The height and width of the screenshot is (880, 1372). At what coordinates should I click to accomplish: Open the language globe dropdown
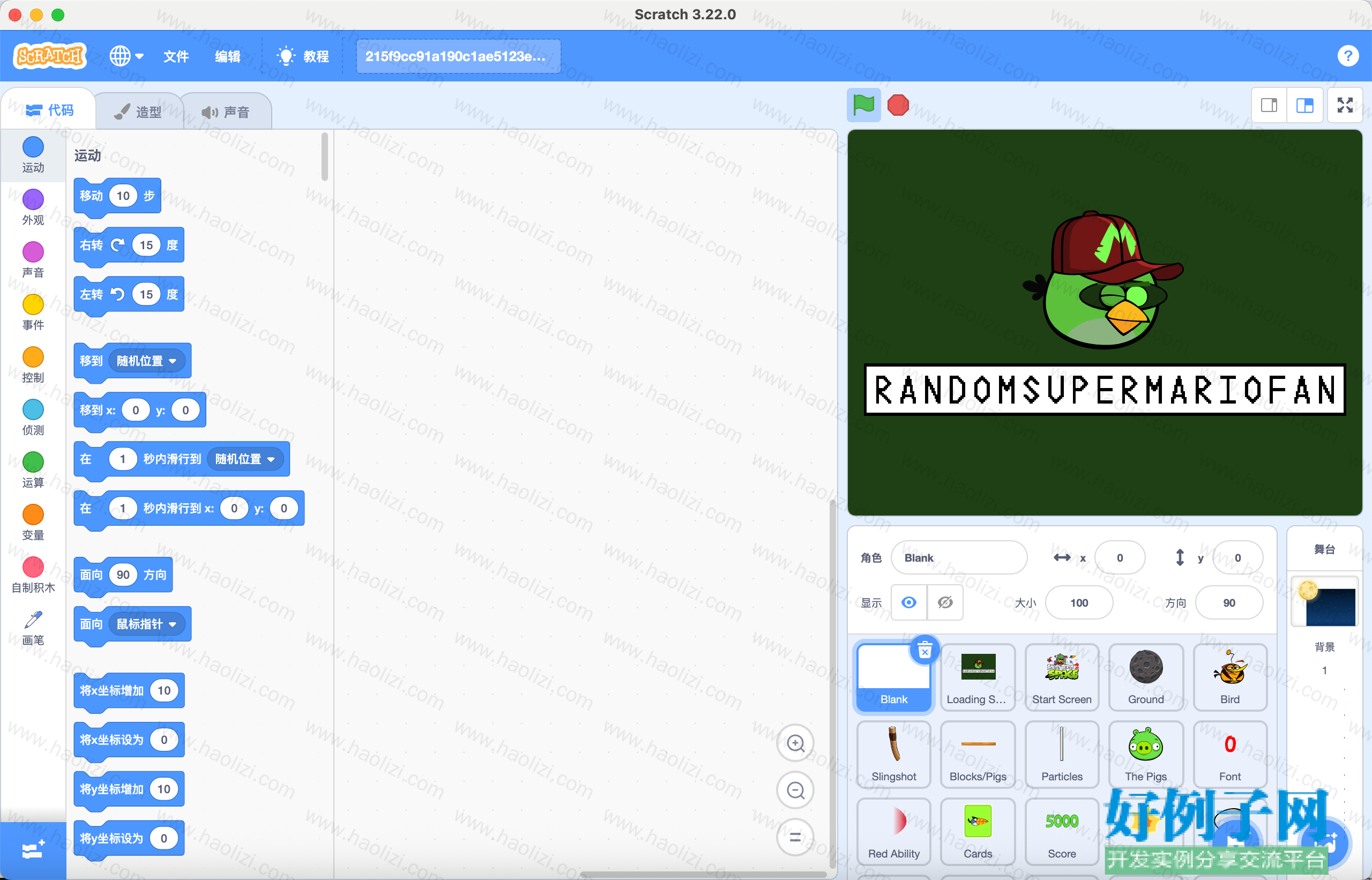(126, 56)
